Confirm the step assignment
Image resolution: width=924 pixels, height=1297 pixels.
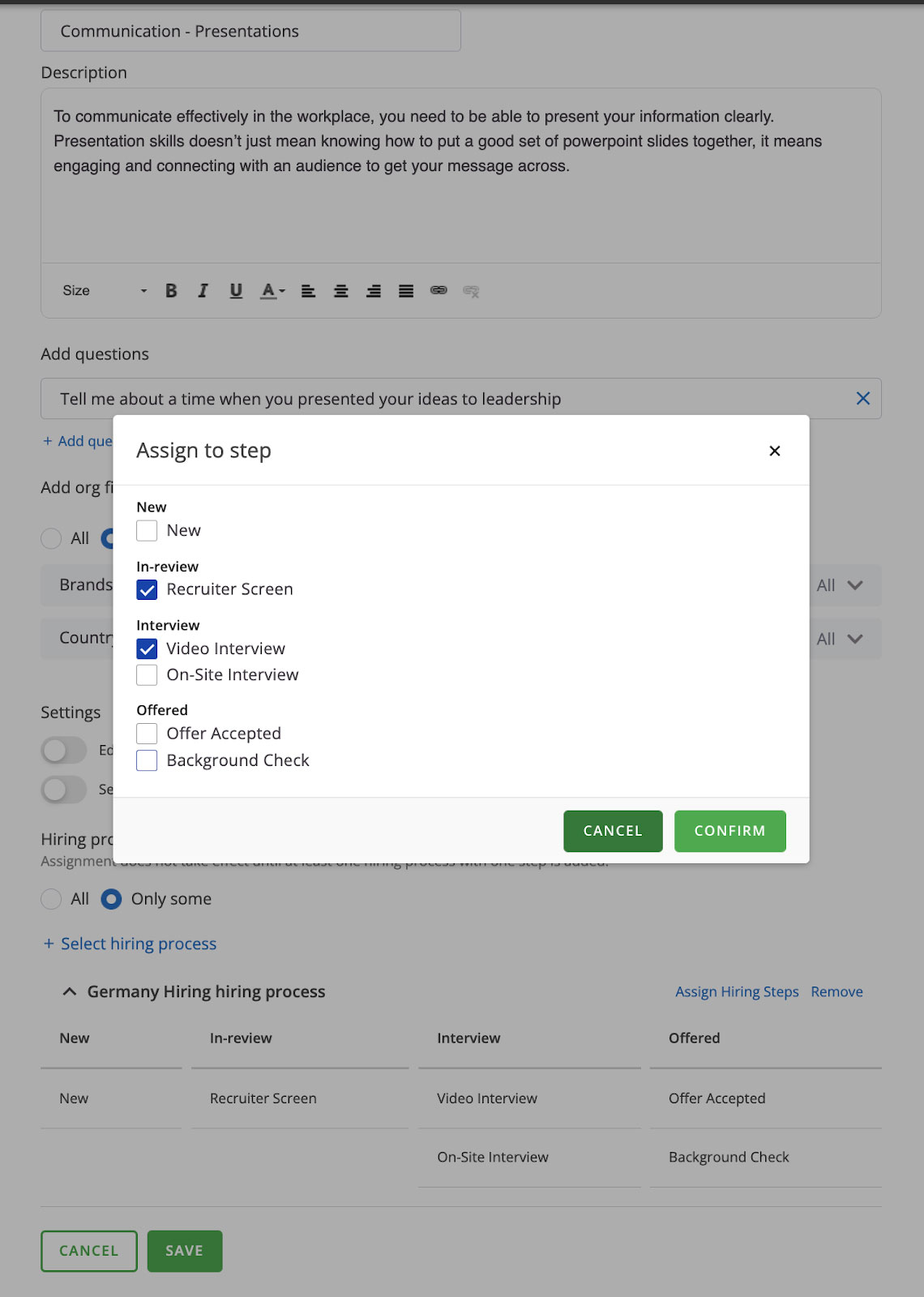(729, 832)
